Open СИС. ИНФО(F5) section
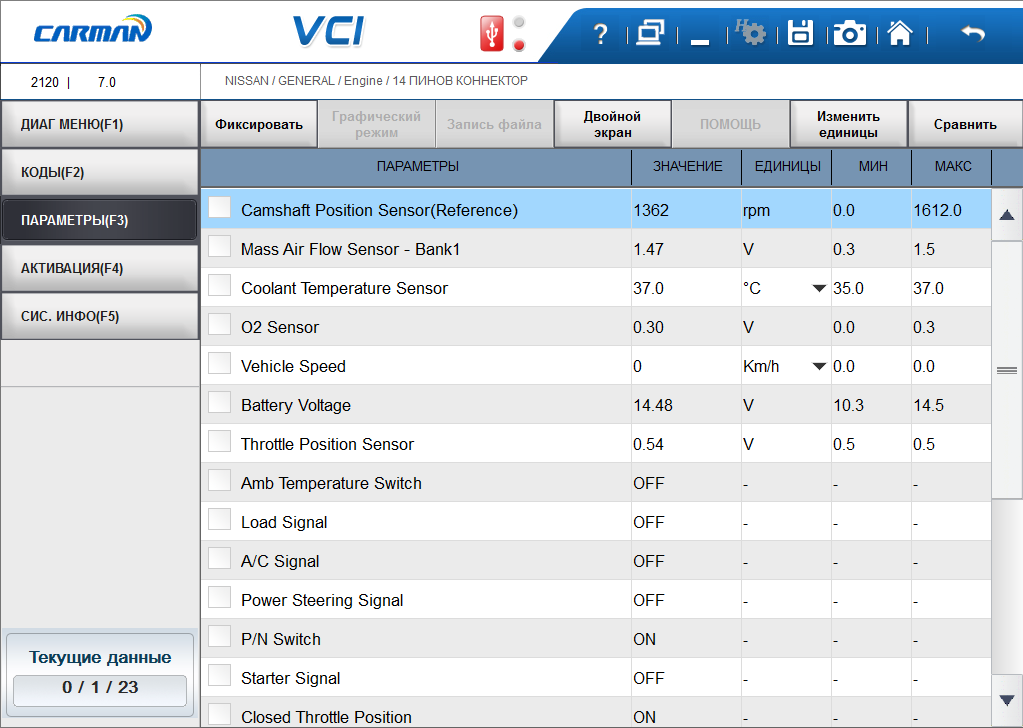The height and width of the screenshot is (728, 1023). coord(100,316)
